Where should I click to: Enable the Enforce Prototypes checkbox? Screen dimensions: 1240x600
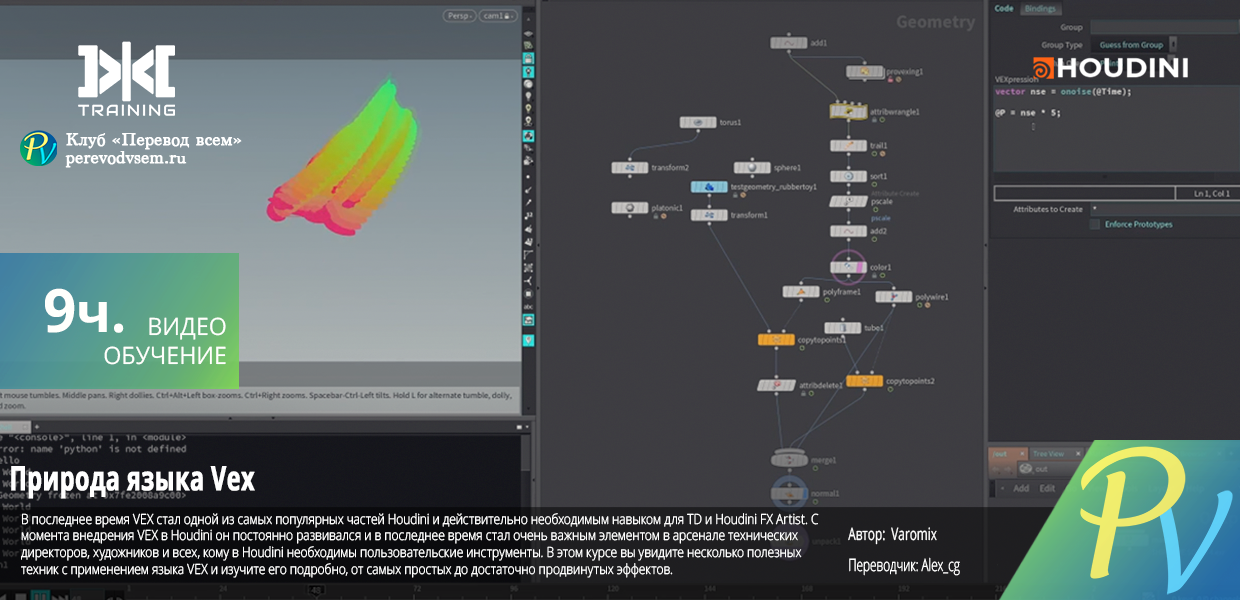[1095, 224]
